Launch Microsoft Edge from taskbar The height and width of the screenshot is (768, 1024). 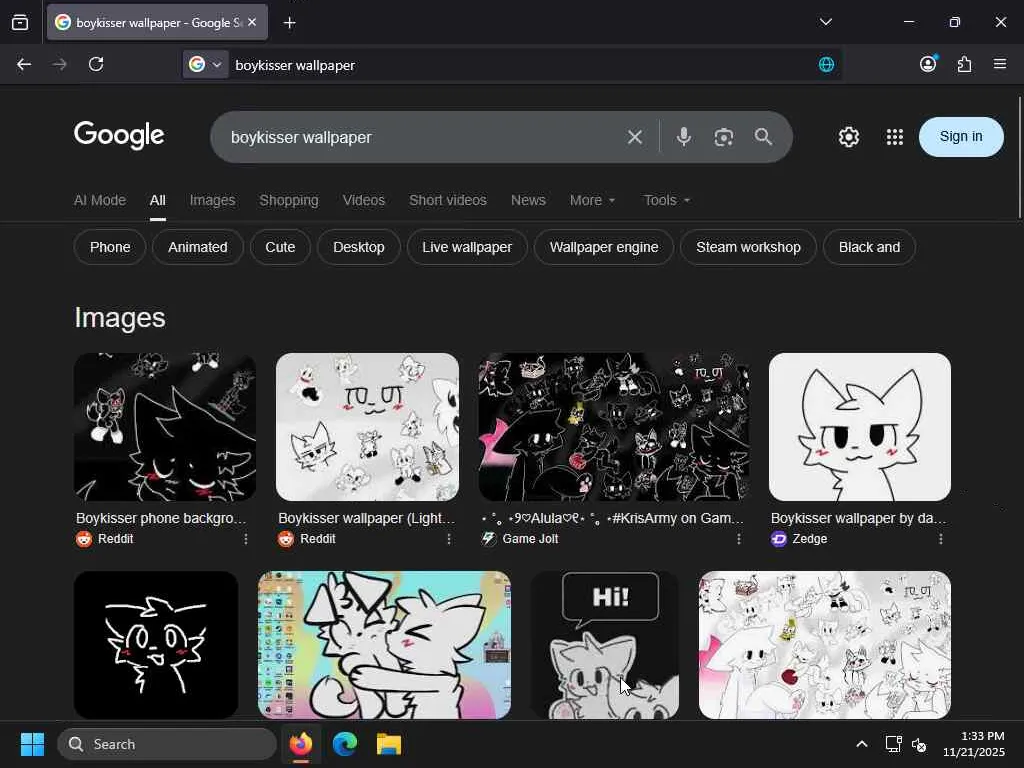tap(345, 744)
